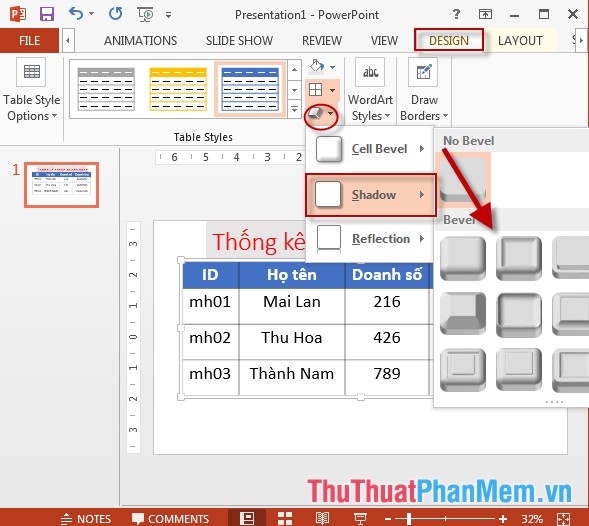This screenshot has height=526, width=589.
Task: Apply the second bevel in row two
Action: click(519, 314)
